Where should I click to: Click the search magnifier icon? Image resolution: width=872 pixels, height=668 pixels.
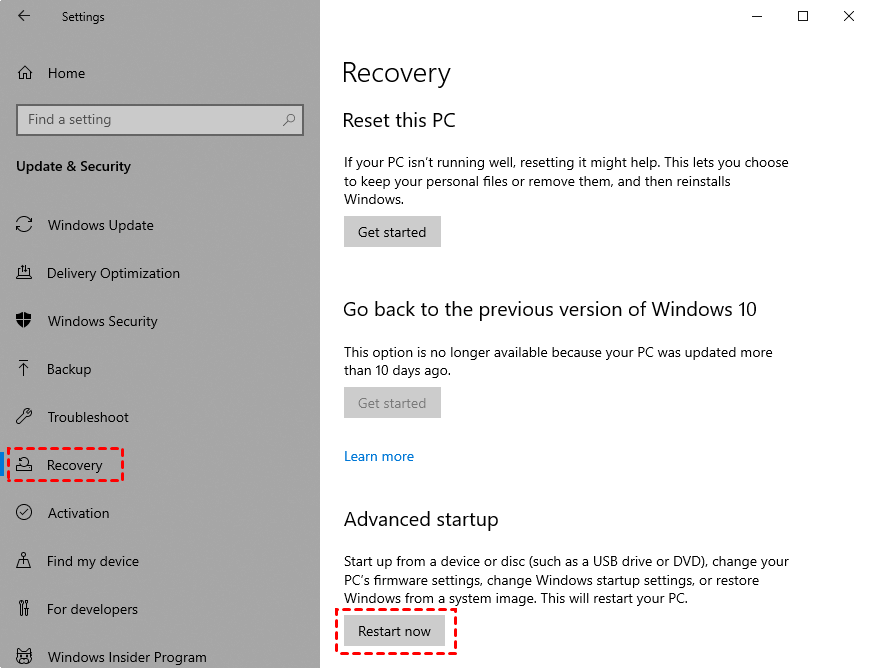coord(289,120)
